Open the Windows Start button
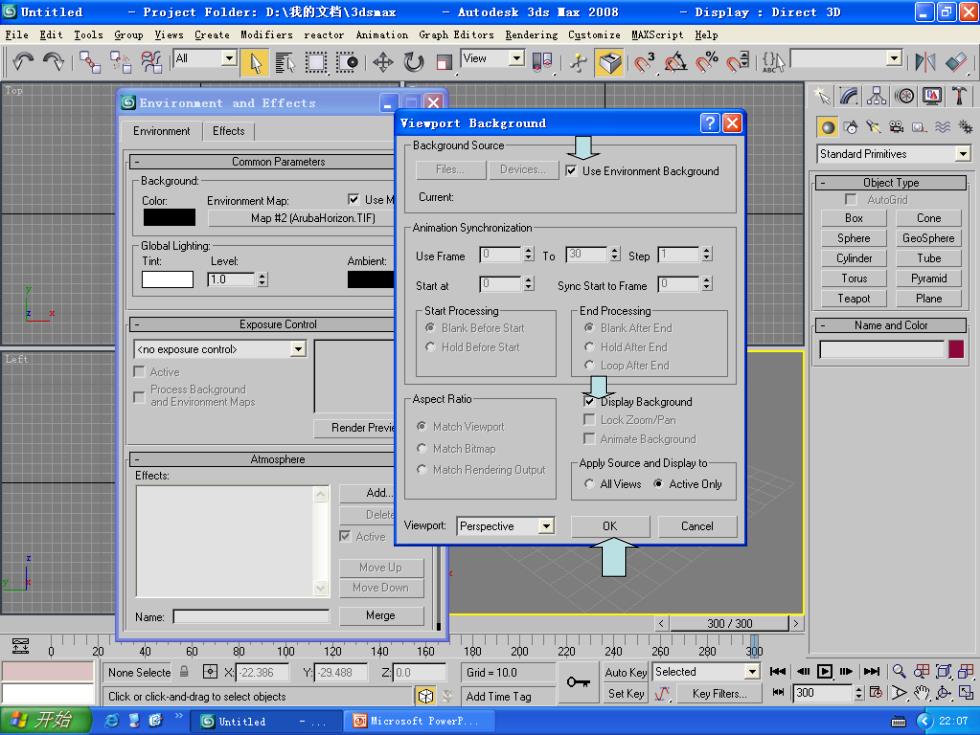This screenshot has height=735, width=980. tap(46, 721)
